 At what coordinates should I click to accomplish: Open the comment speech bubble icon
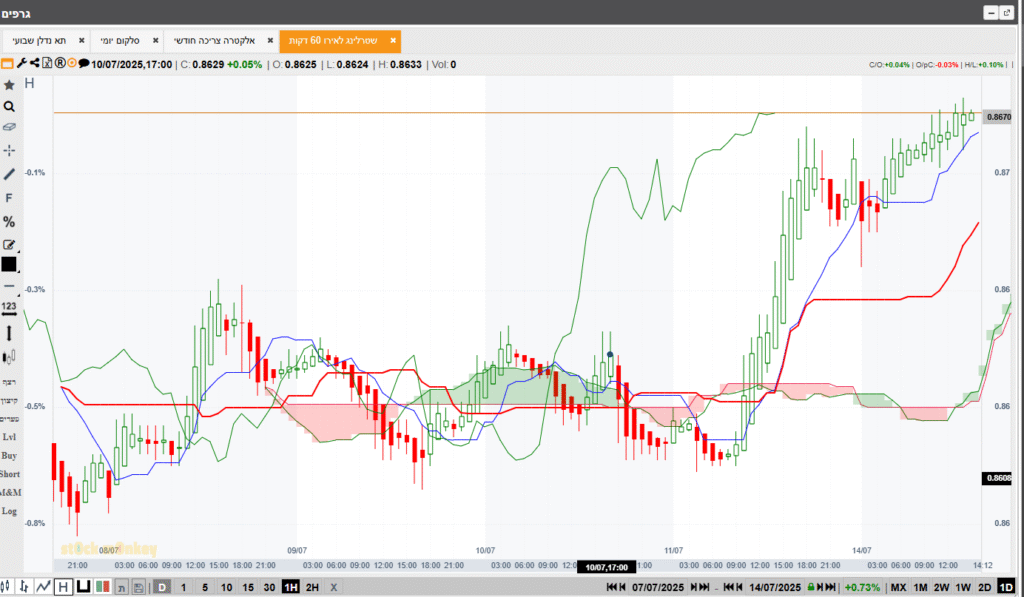coord(84,64)
